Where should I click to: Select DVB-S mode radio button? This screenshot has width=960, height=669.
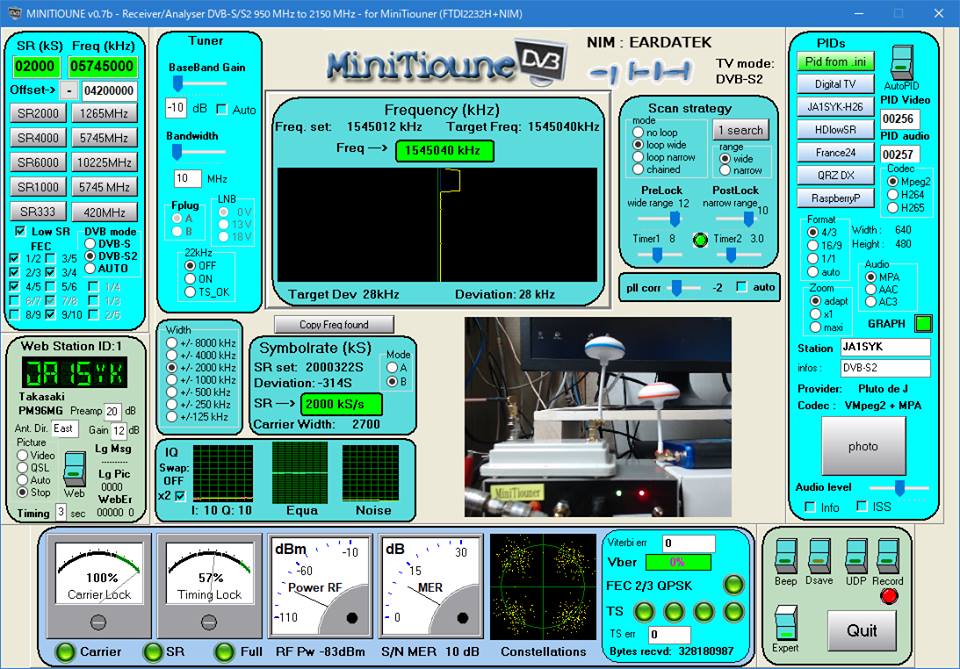(x=90, y=244)
